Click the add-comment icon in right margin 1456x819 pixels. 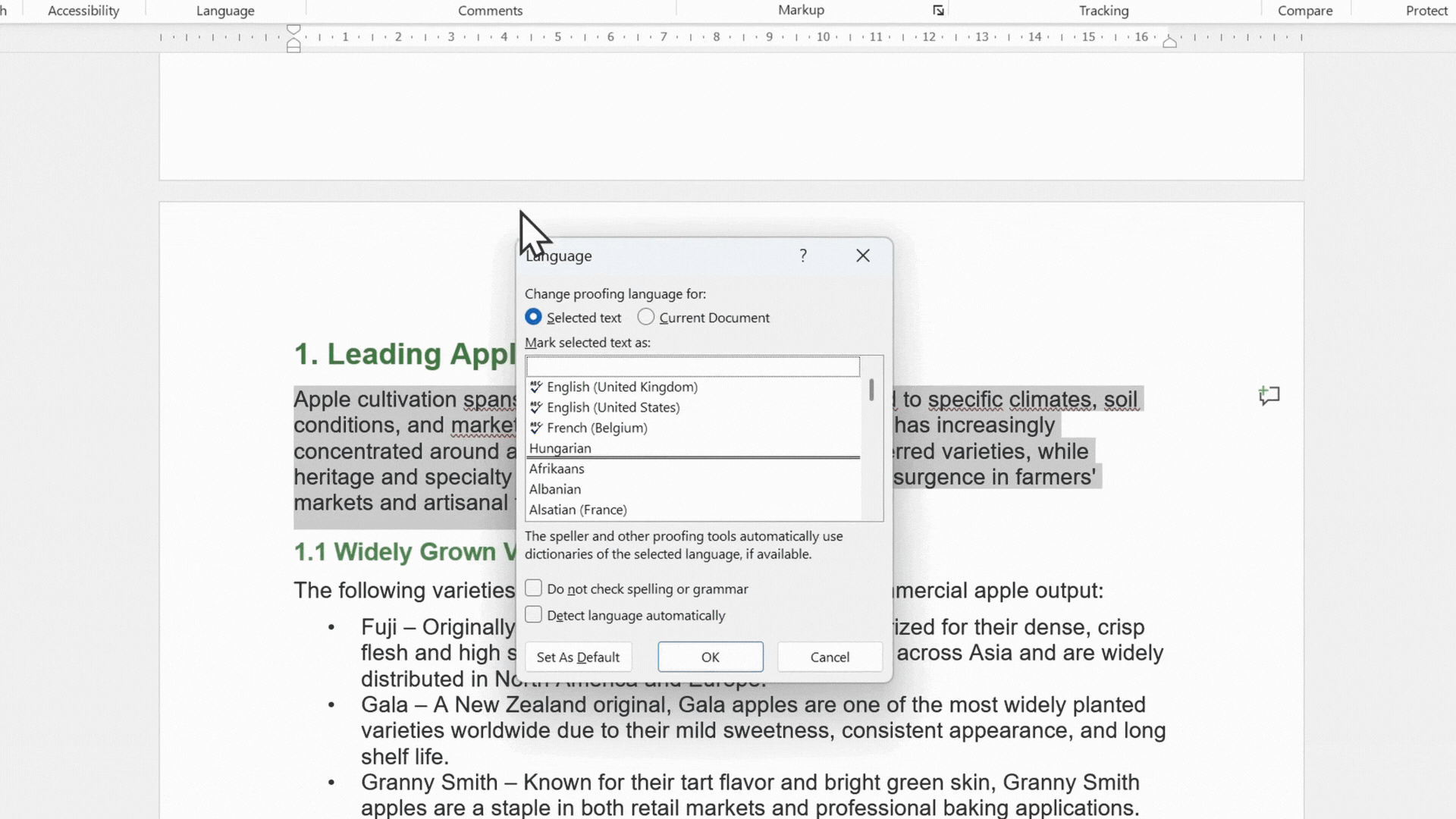(1269, 396)
